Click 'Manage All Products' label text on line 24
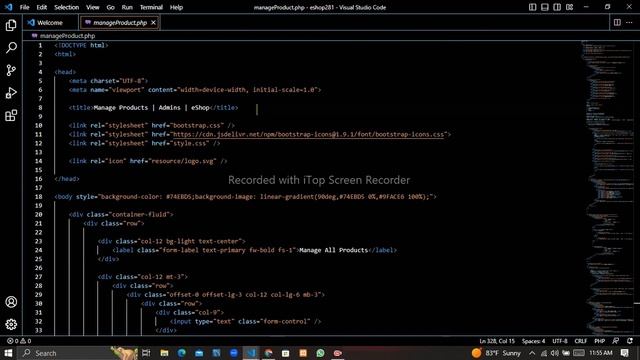The image size is (640, 360). [x=333, y=250]
